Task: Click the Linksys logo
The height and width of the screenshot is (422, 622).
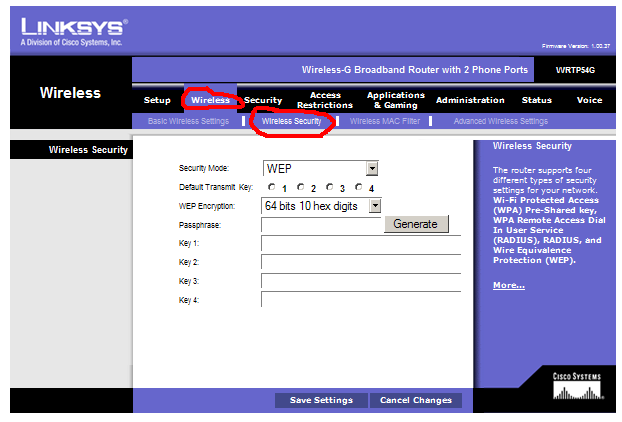Action: click(x=74, y=32)
